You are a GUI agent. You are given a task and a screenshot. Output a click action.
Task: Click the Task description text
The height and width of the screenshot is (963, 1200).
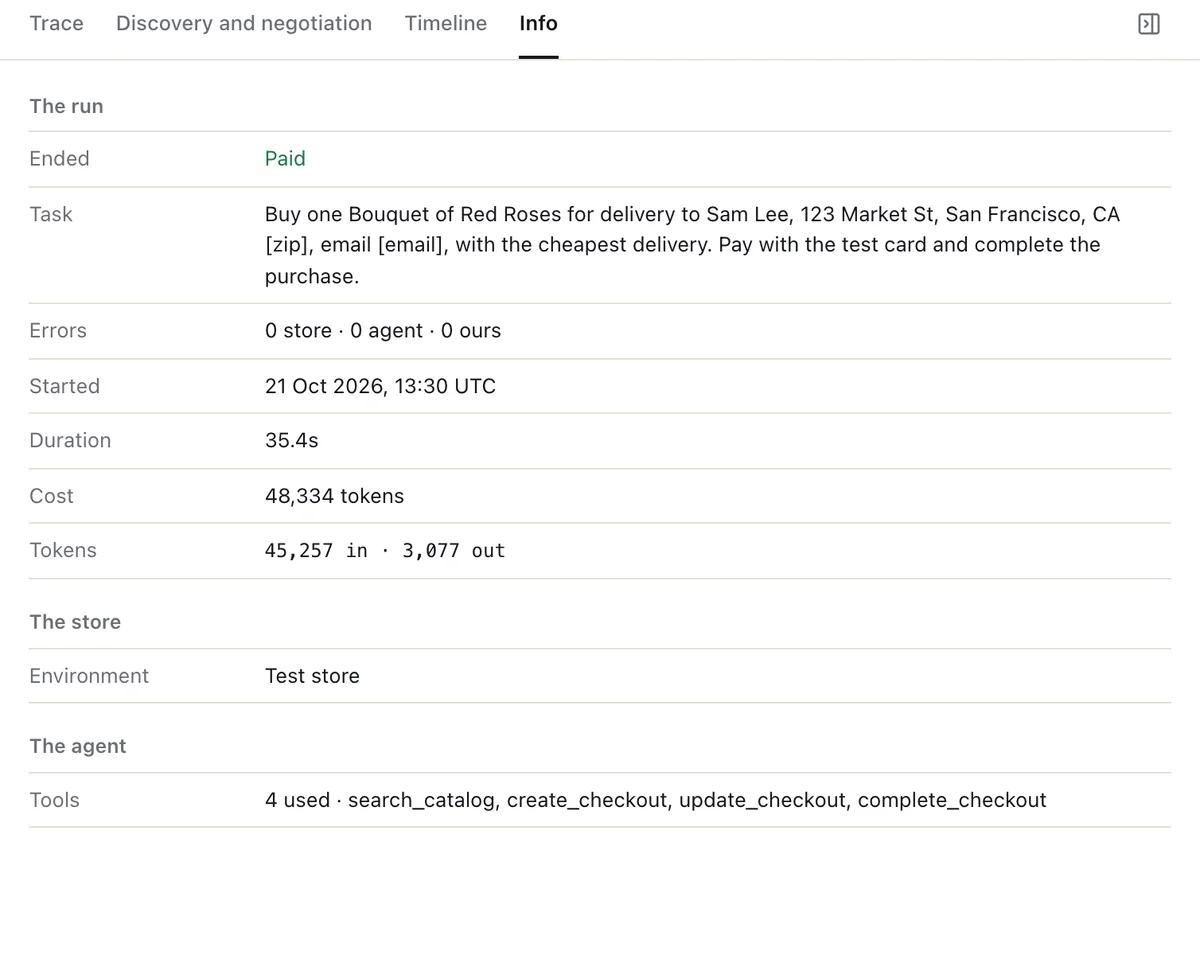pyautogui.click(x=692, y=245)
